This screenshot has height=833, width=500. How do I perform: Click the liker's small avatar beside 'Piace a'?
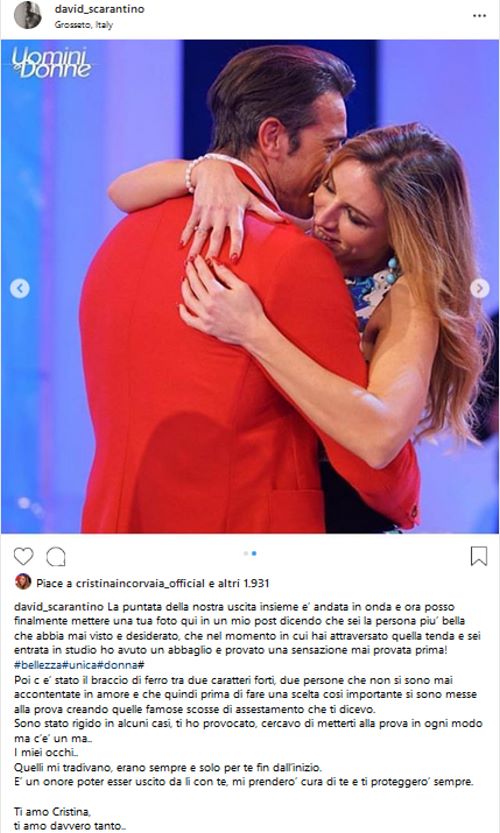[23, 582]
